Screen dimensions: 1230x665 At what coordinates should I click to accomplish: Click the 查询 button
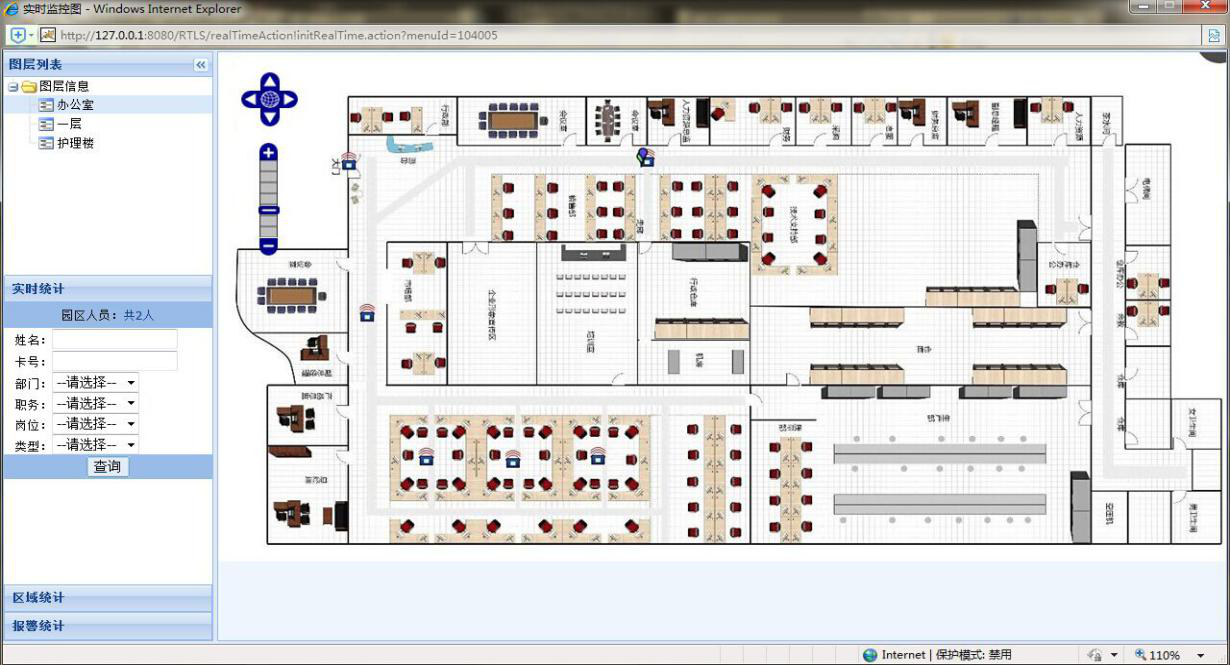point(107,467)
